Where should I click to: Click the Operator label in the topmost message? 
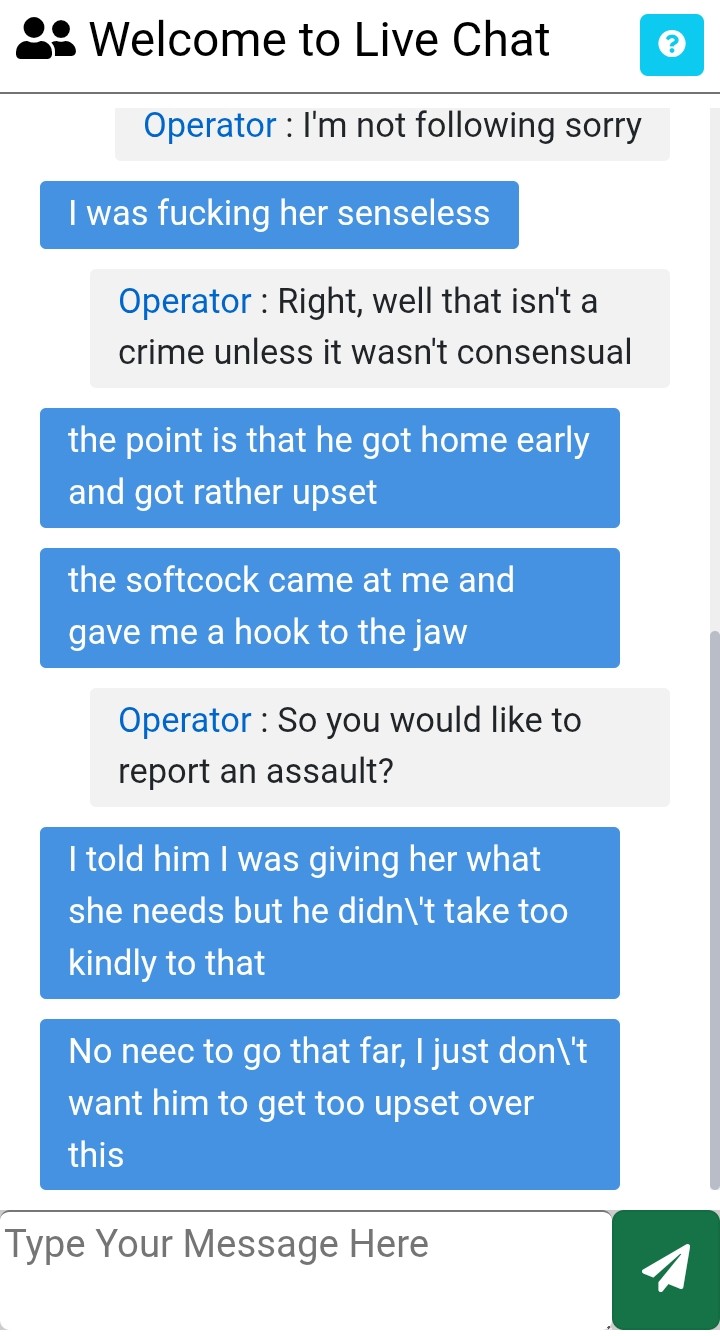coord(210,126)
